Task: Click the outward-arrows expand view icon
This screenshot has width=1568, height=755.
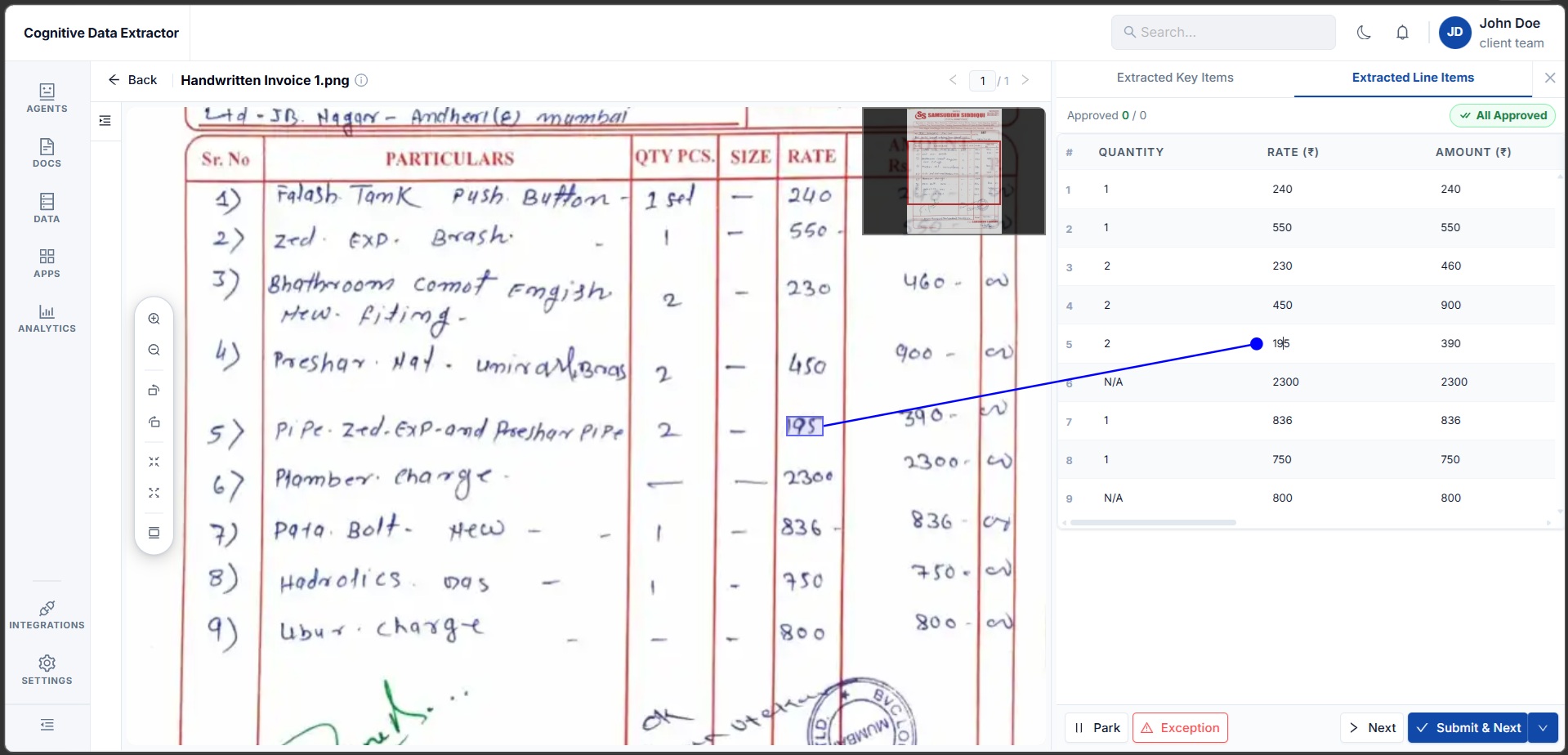Action: tap(154, 493)
